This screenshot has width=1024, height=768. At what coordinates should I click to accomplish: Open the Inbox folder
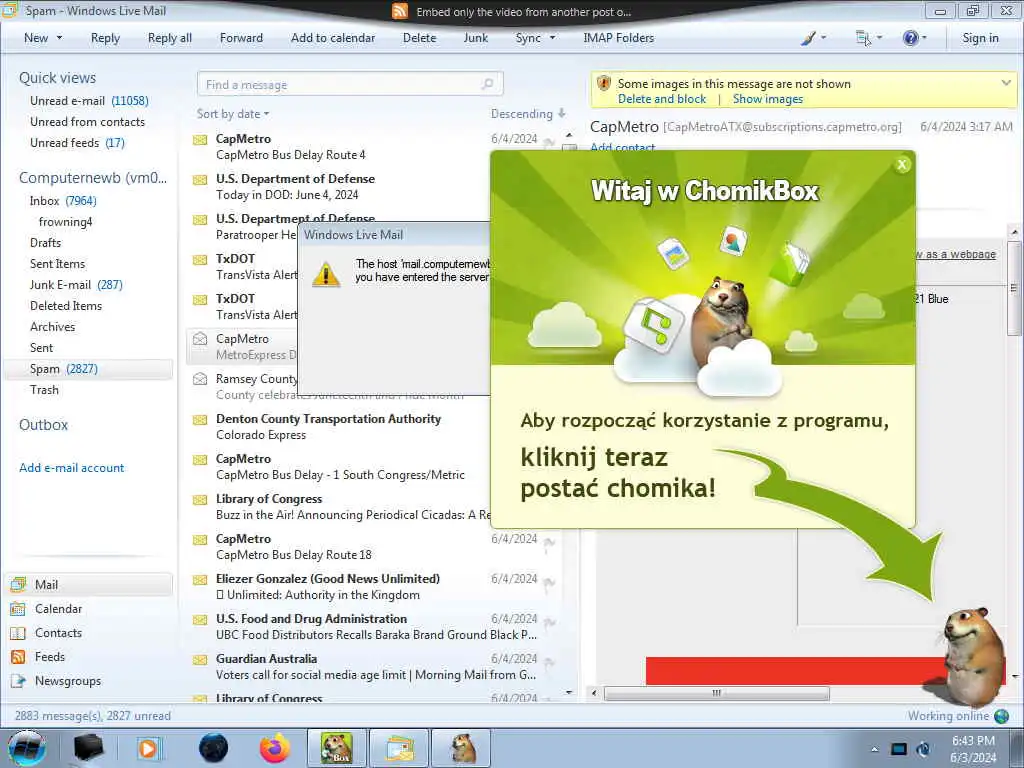(x=63, y=200)
